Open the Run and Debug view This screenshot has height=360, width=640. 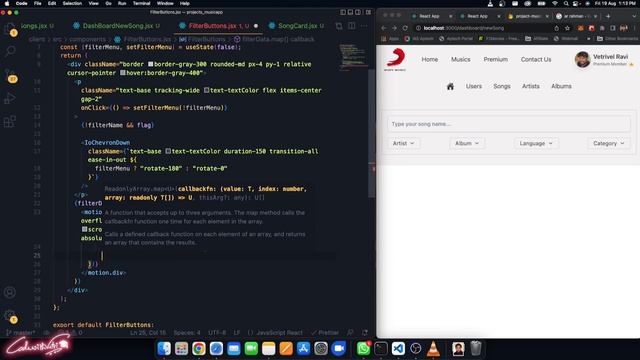[x=10, y=98]
